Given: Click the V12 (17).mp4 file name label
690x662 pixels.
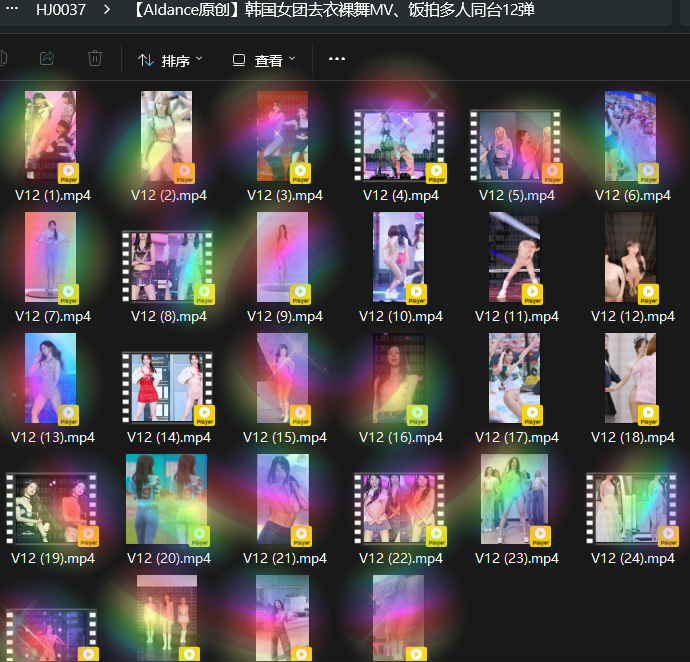Looking at the screenshot, I should (x=516, y=437).
